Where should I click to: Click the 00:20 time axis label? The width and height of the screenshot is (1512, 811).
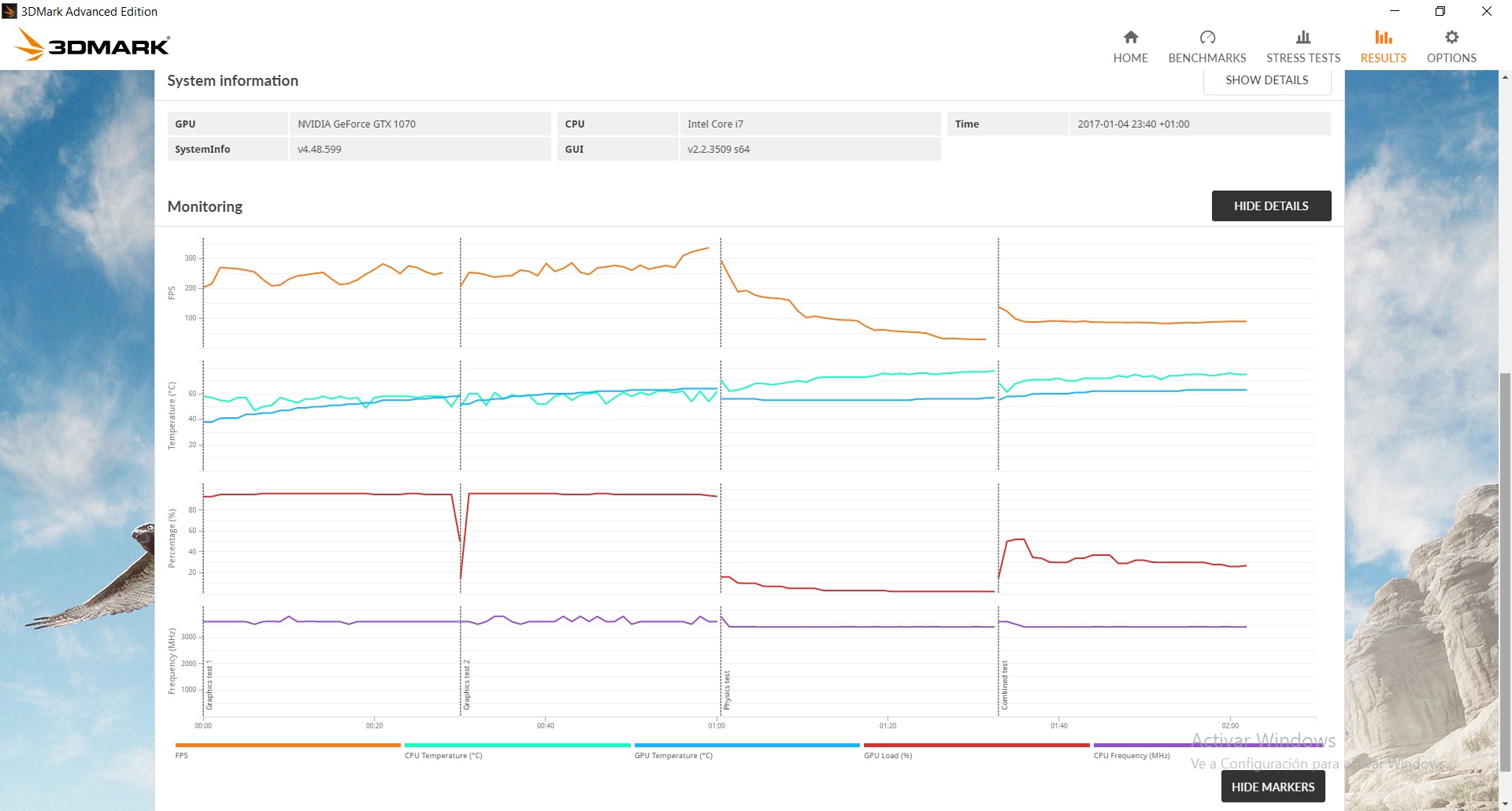[374, 726]
